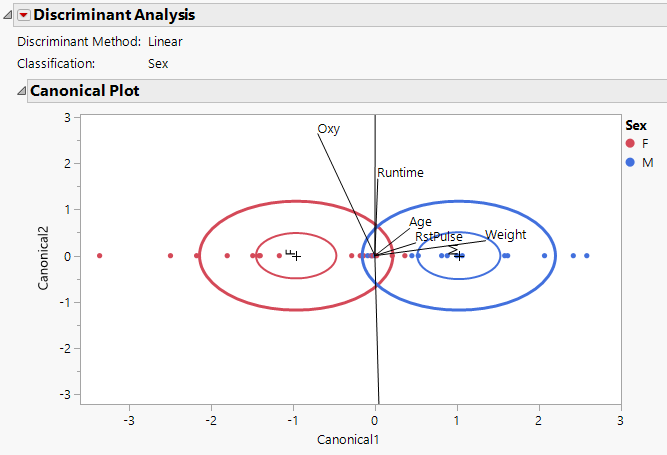Open the Discriminant Analysis red triangle menu
Image resolution: width=667 pixels, height=455 pixels.
(24, 15)
